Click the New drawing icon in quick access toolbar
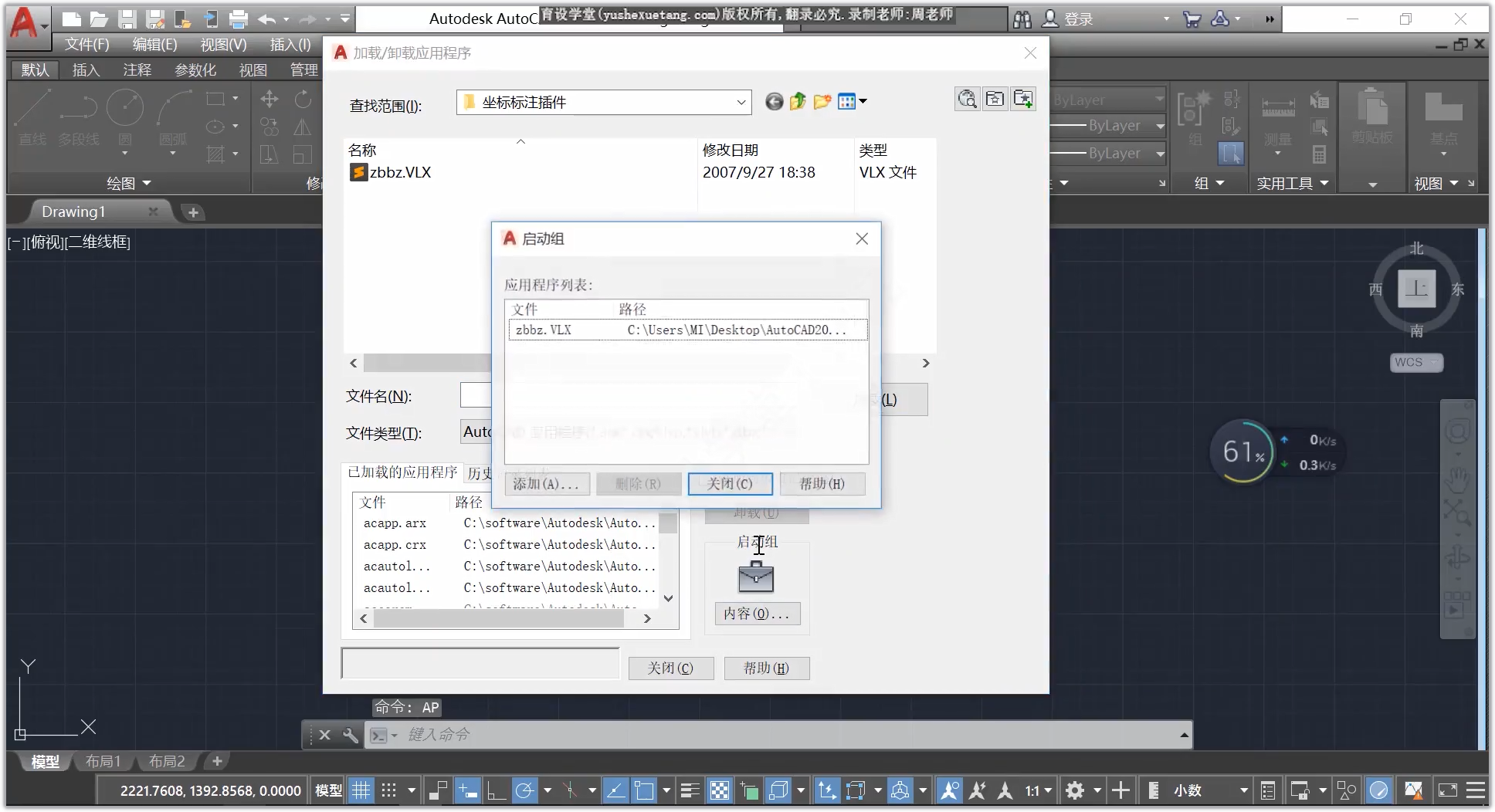This screenshot has height=812, width=1495. pos(71,19)
